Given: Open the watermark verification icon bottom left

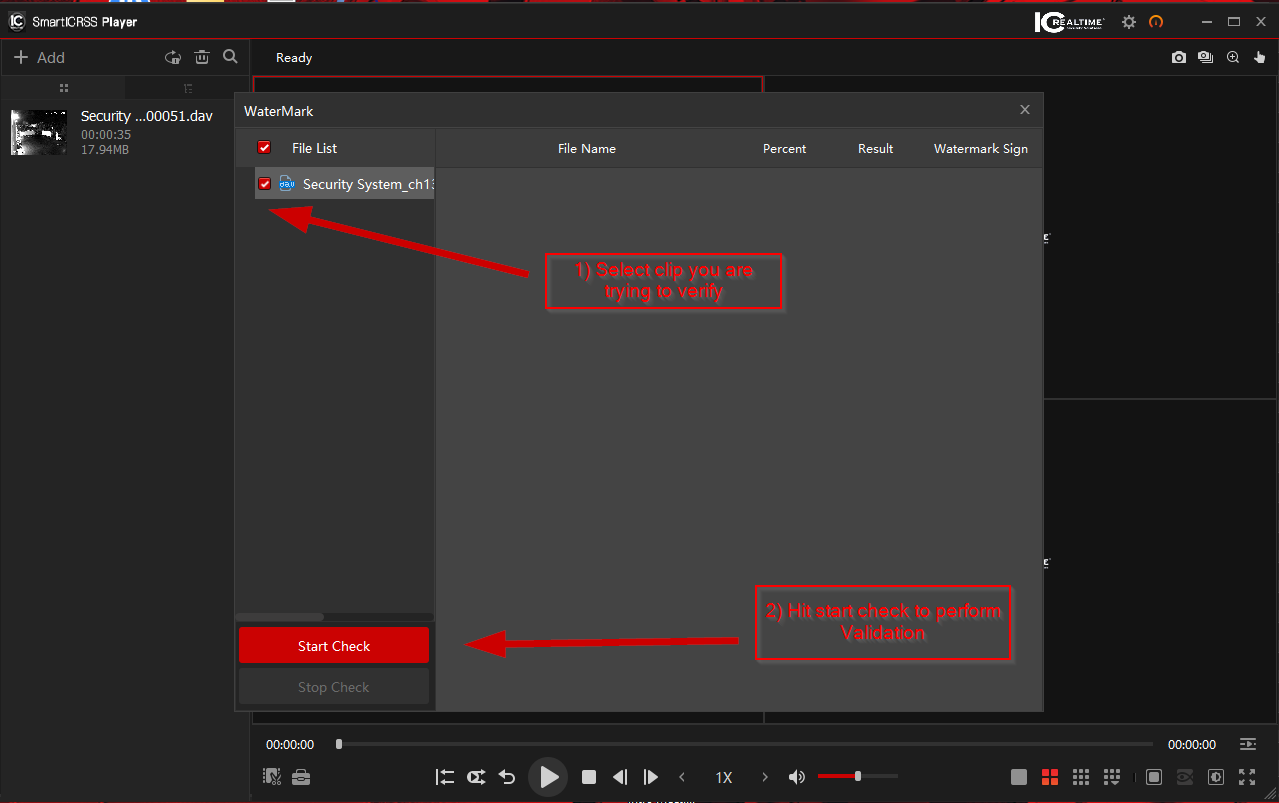Looking at the screenshot, I should (270, 776).
